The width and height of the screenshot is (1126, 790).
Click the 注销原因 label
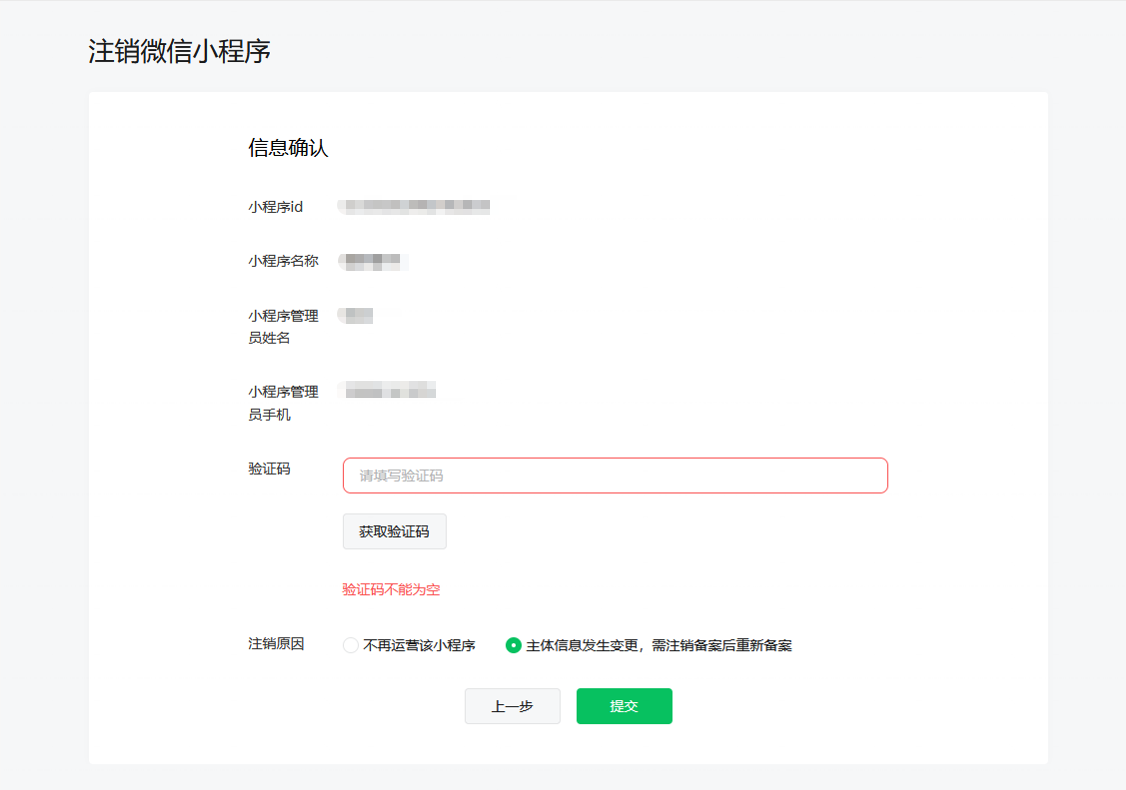point(276,643)
